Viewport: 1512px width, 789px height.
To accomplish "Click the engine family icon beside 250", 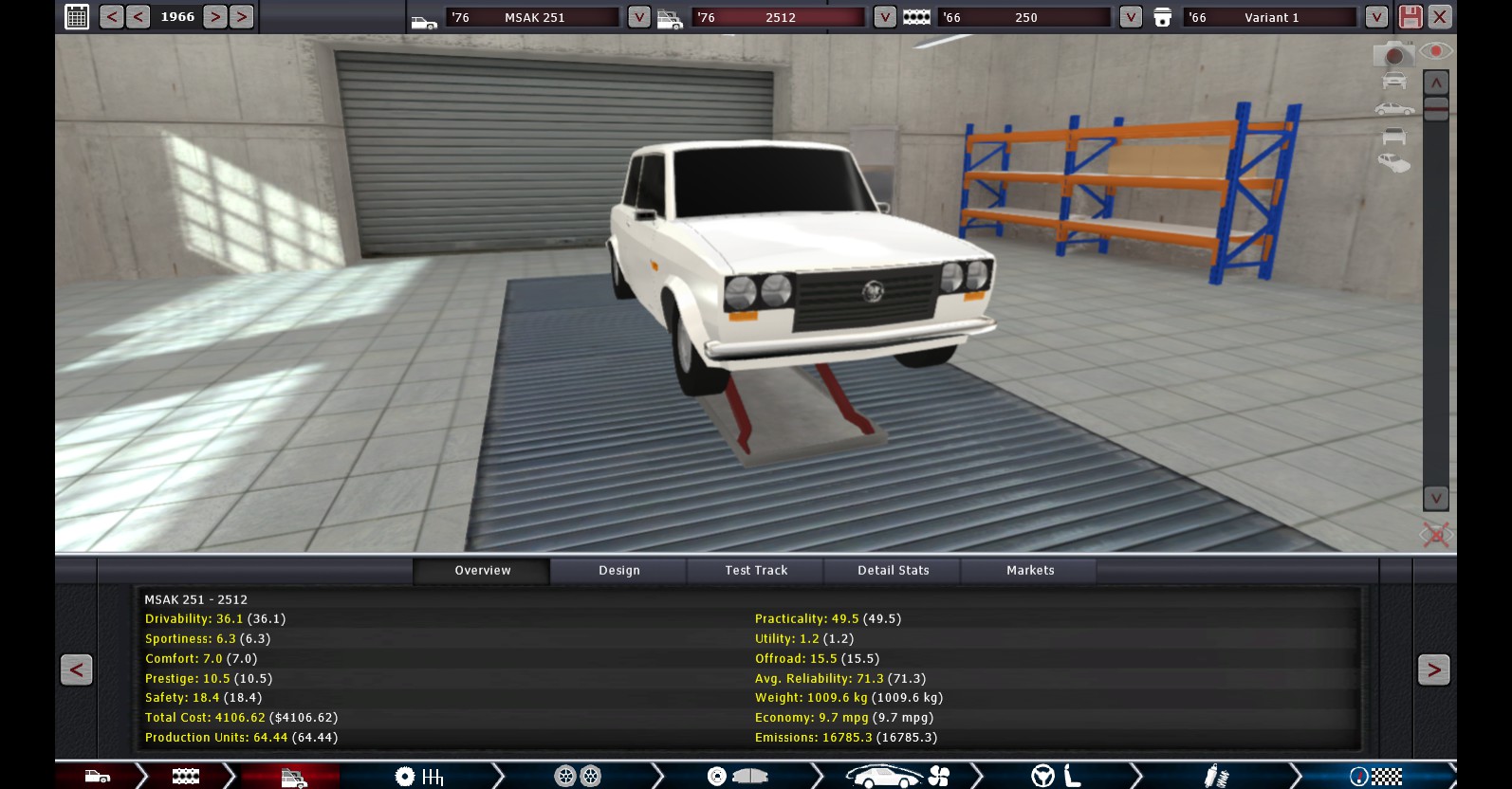I will (x=916, y=17).
